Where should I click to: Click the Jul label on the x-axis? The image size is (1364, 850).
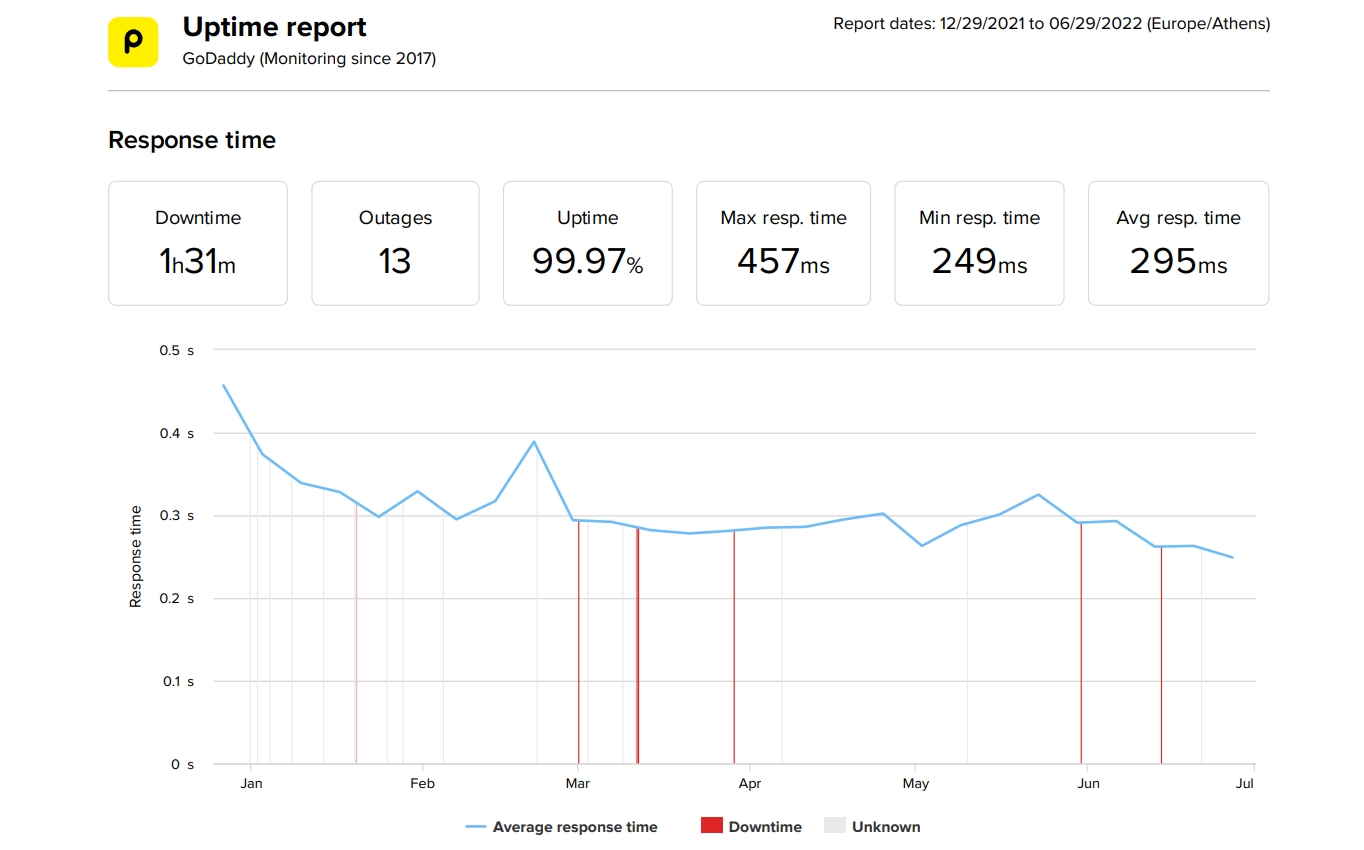1244,783
